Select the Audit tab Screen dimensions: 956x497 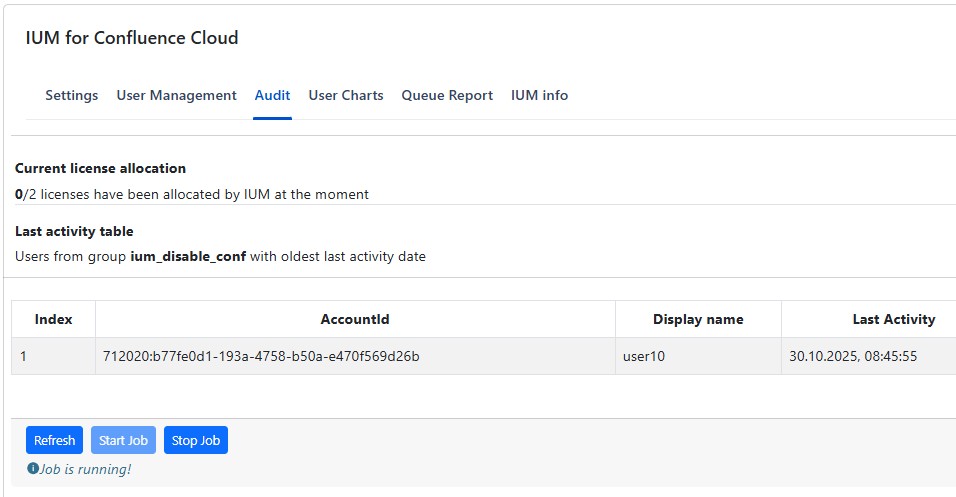point(272,96)
